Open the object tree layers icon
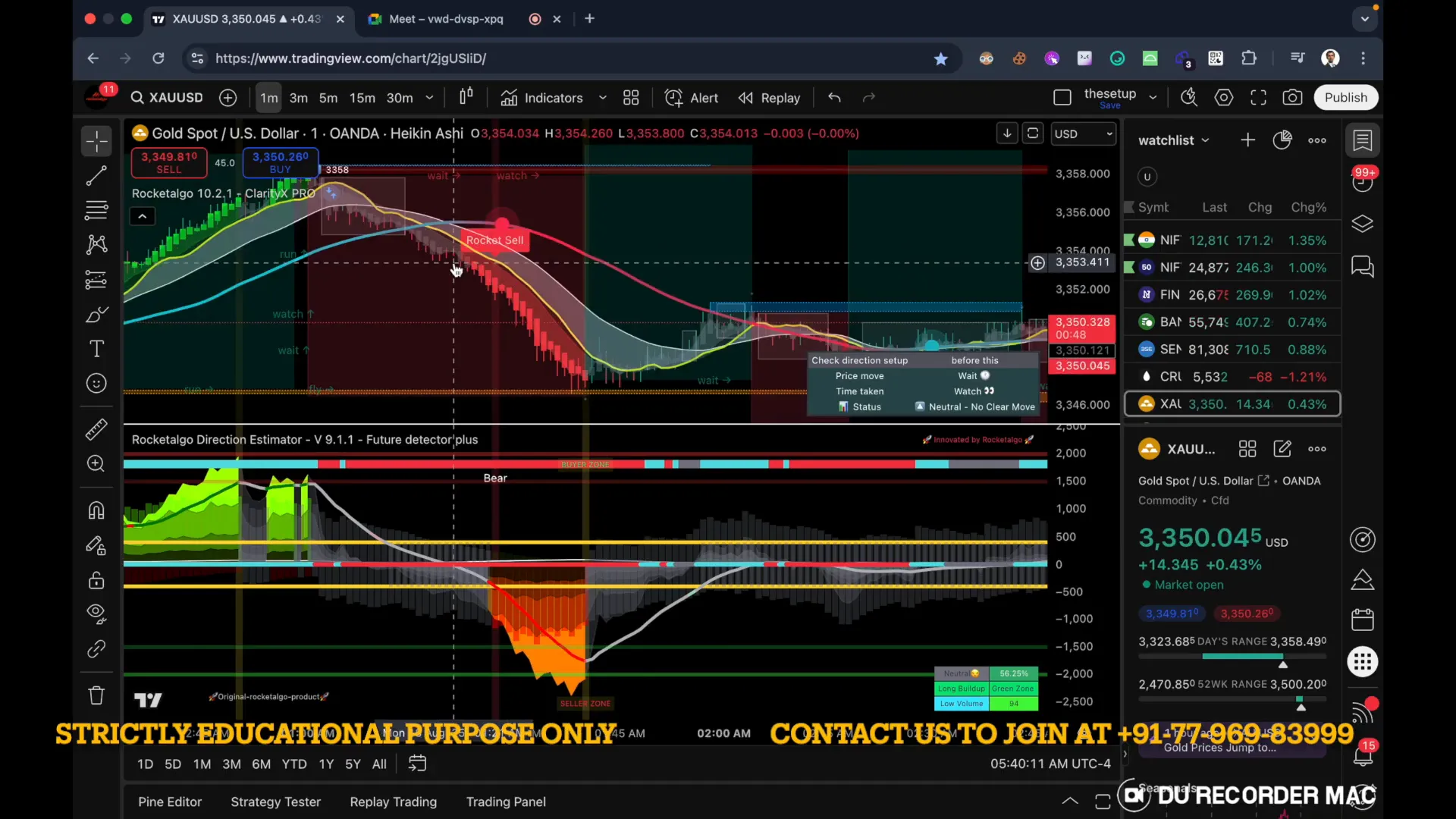 coord(1363,224)
